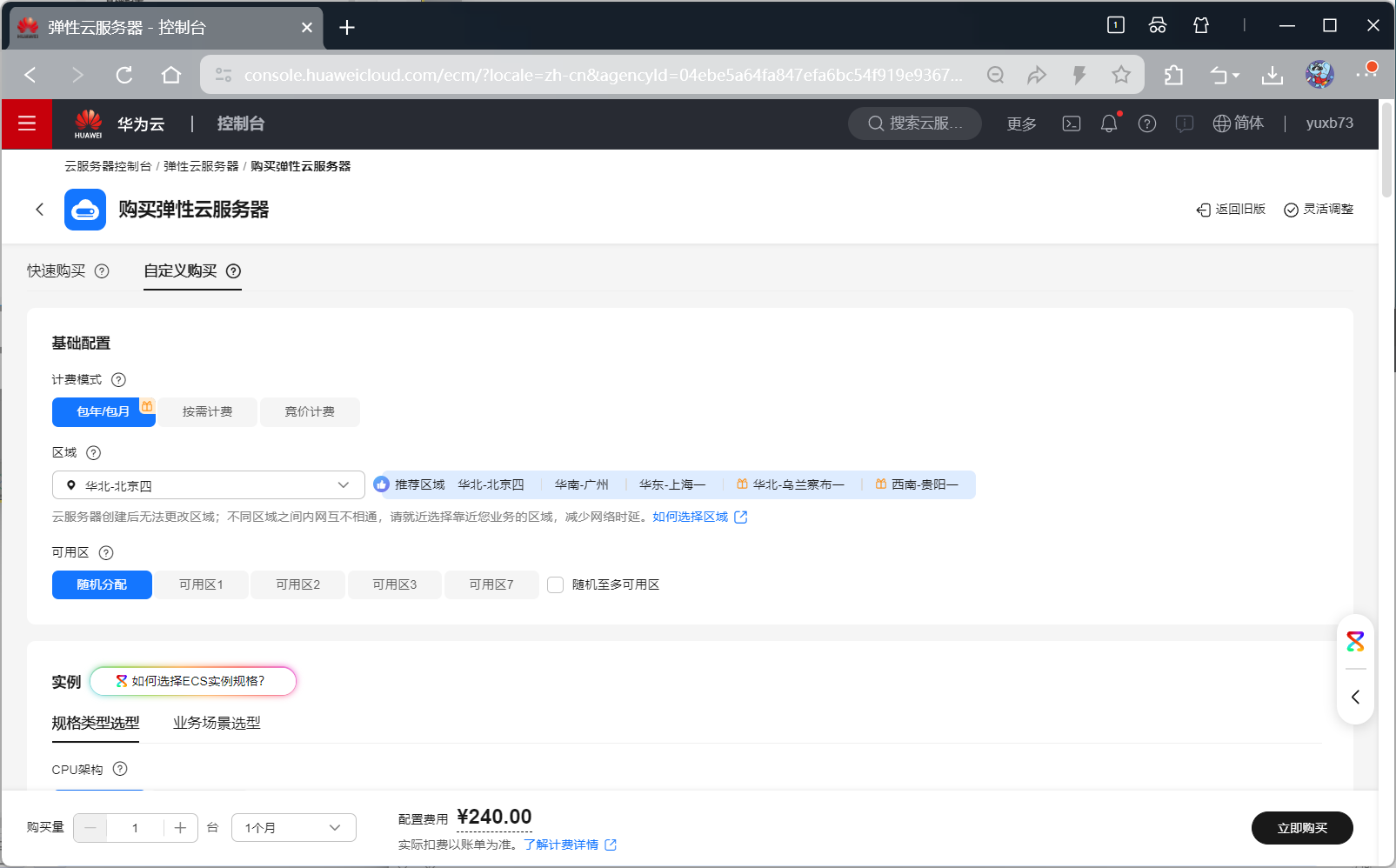This screenshot has width=1396, height=868.
Task: Open 灵活调整 flexible adjustment
Action: tap(1319, 210)
